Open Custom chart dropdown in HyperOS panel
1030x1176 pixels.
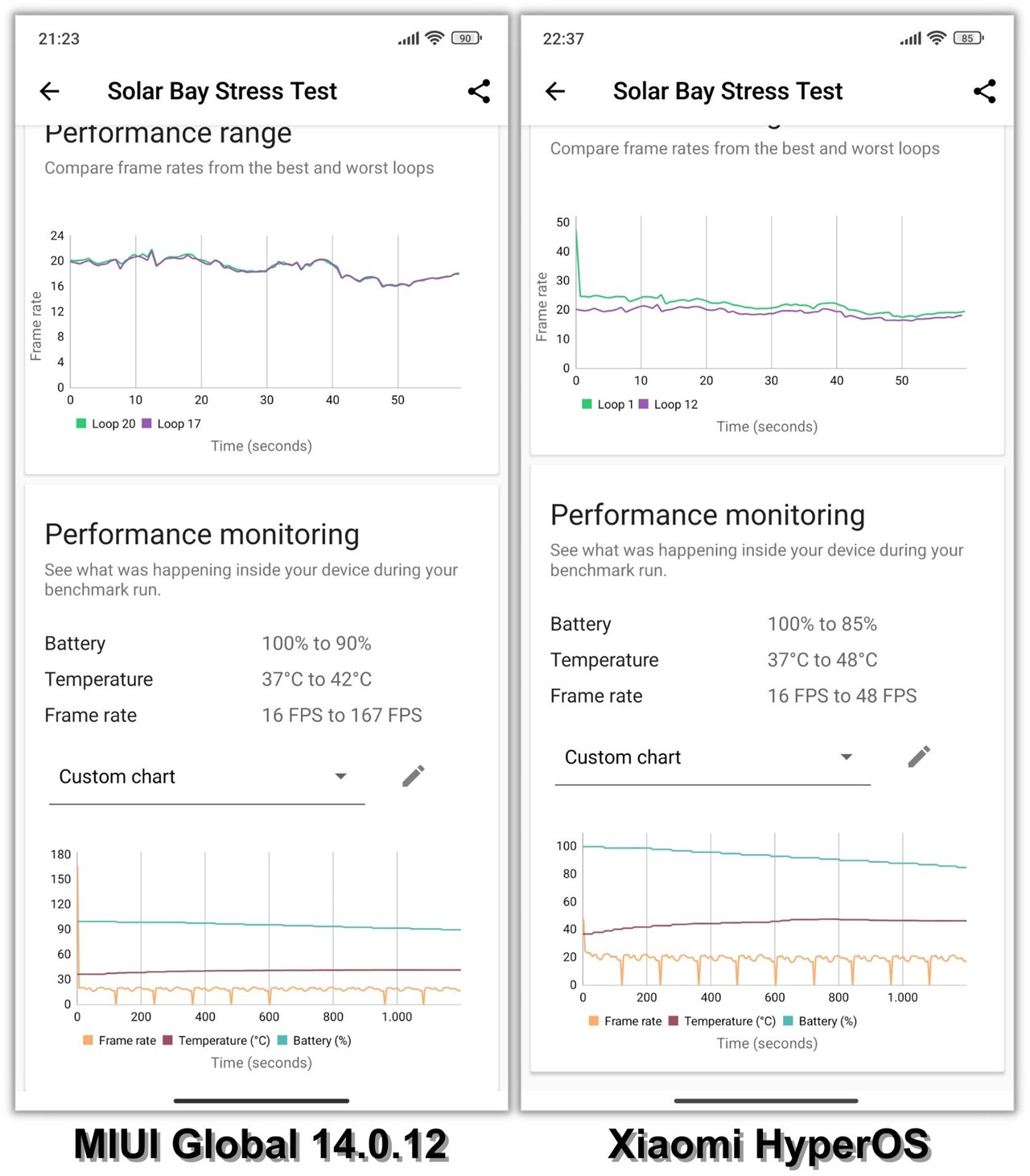pos(712,758)
